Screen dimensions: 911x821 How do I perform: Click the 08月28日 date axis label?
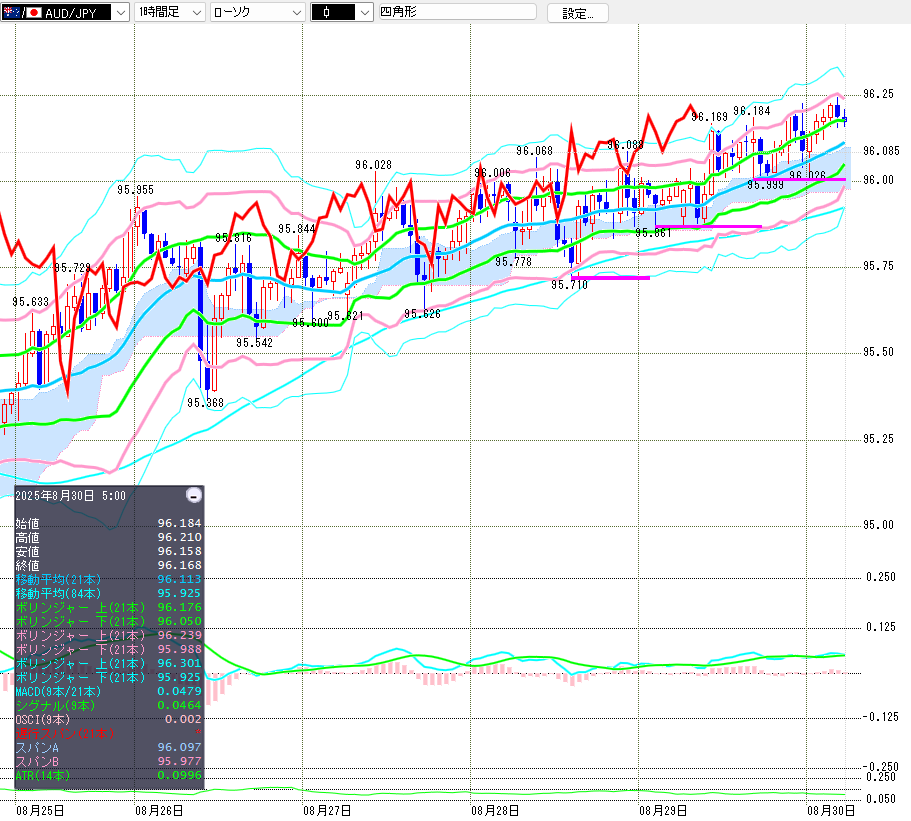click(495, 811)
